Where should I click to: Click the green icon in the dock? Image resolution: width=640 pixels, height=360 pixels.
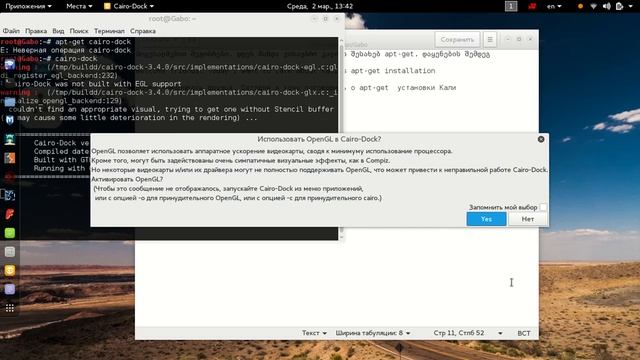pos(10,233)
